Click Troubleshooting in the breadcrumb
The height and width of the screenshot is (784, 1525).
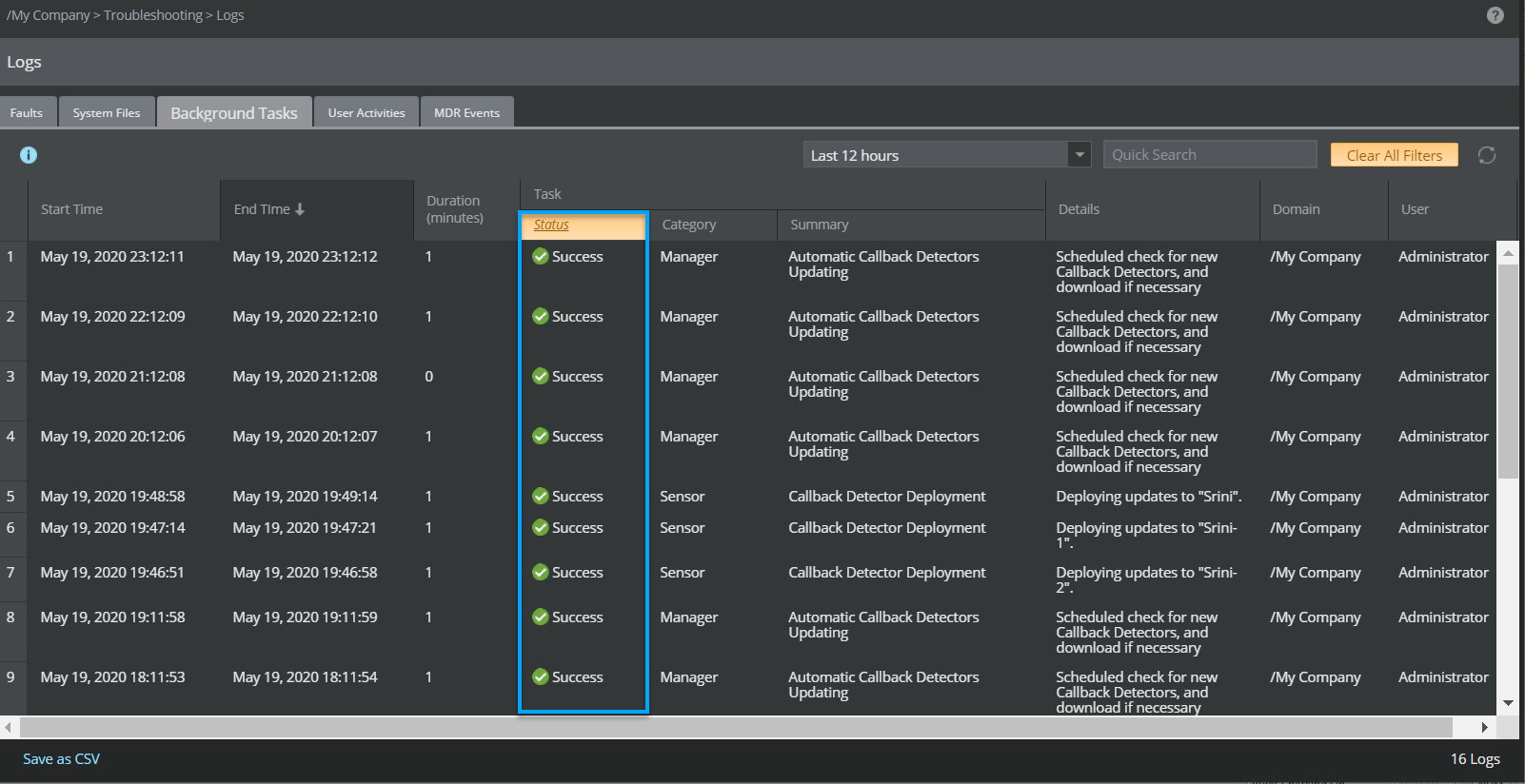tap(153, 15)
